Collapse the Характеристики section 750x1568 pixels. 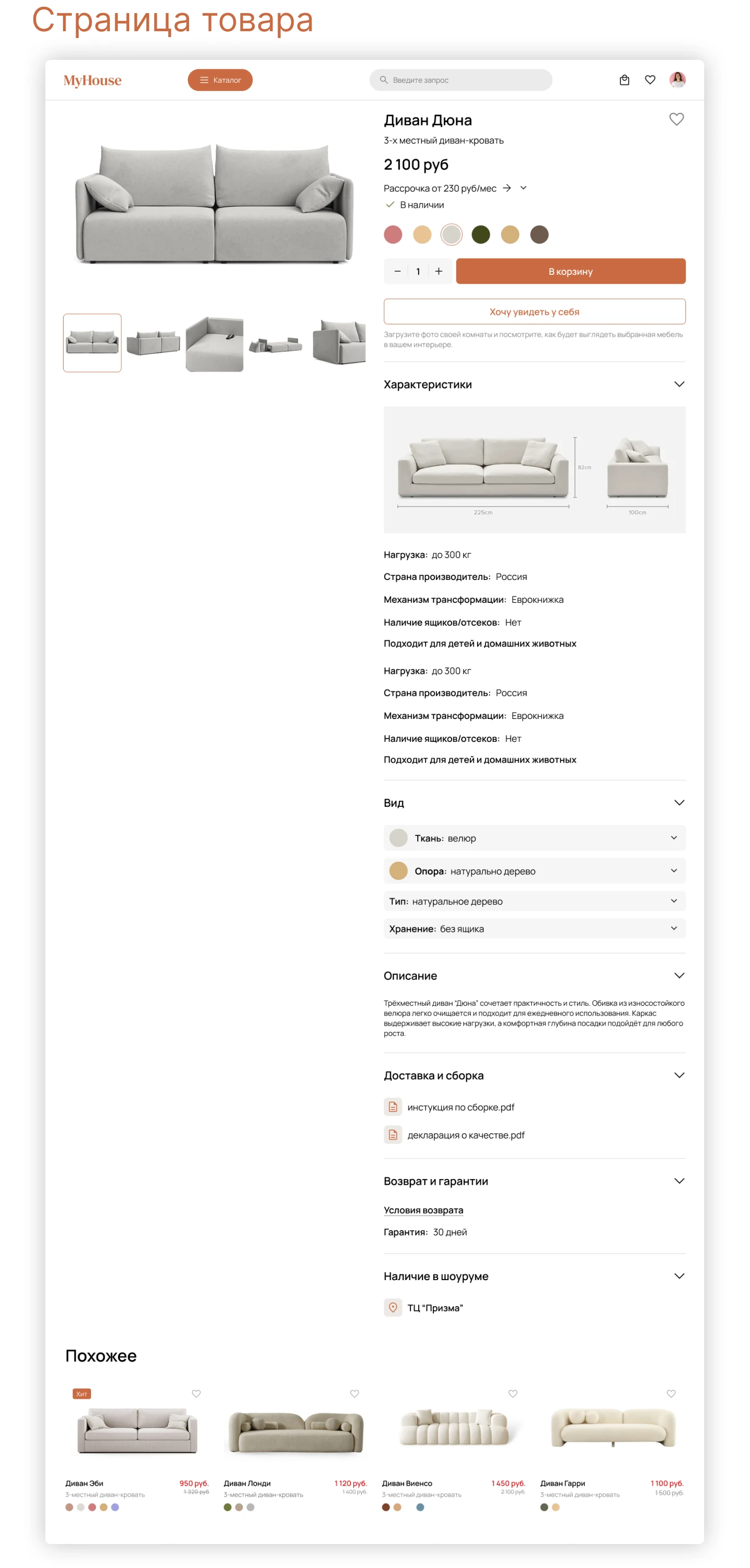click(x=679, y=384)
